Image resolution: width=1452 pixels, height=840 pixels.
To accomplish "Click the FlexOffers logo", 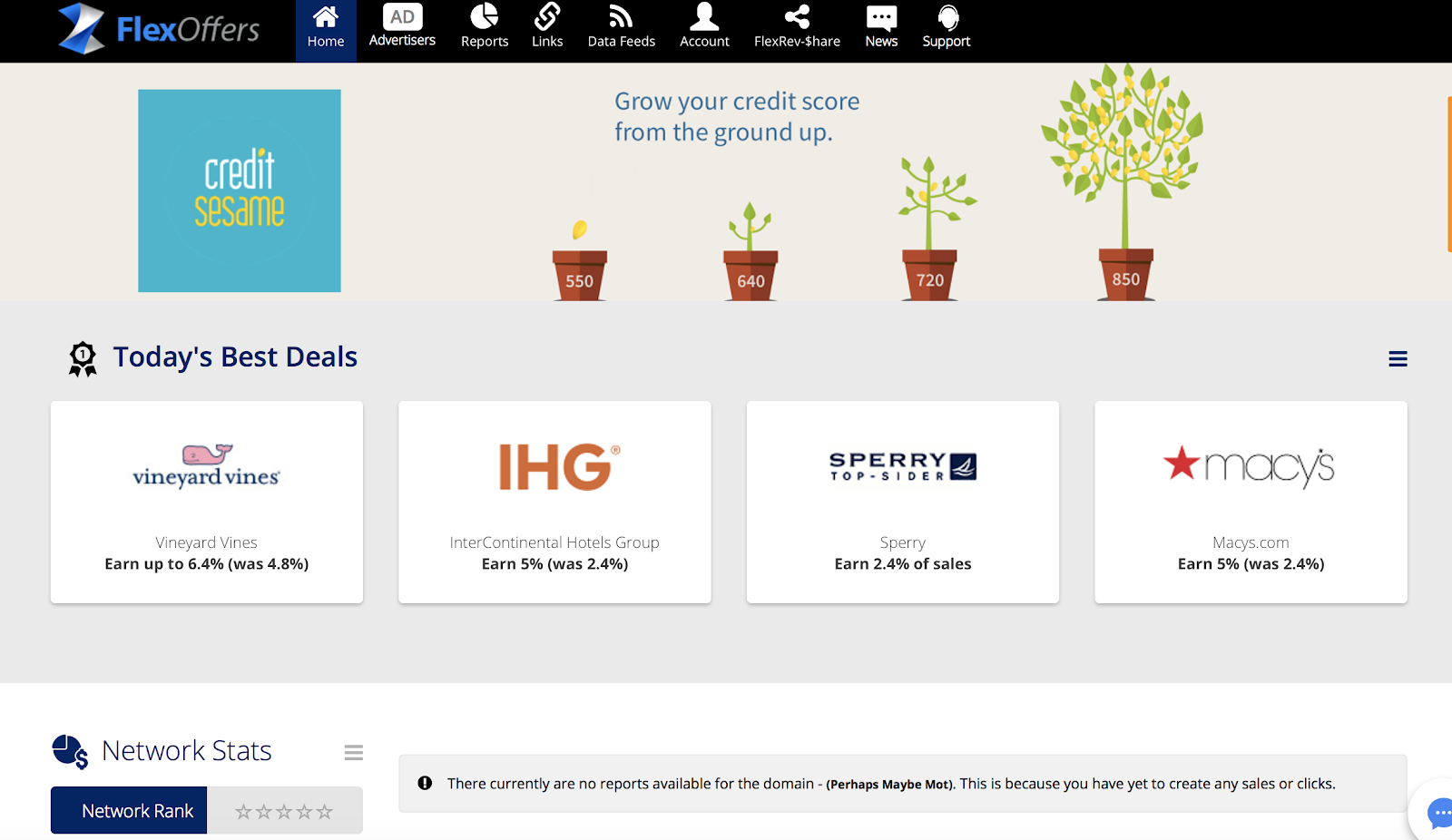I will pyautogui.click(x=159, y=29).
